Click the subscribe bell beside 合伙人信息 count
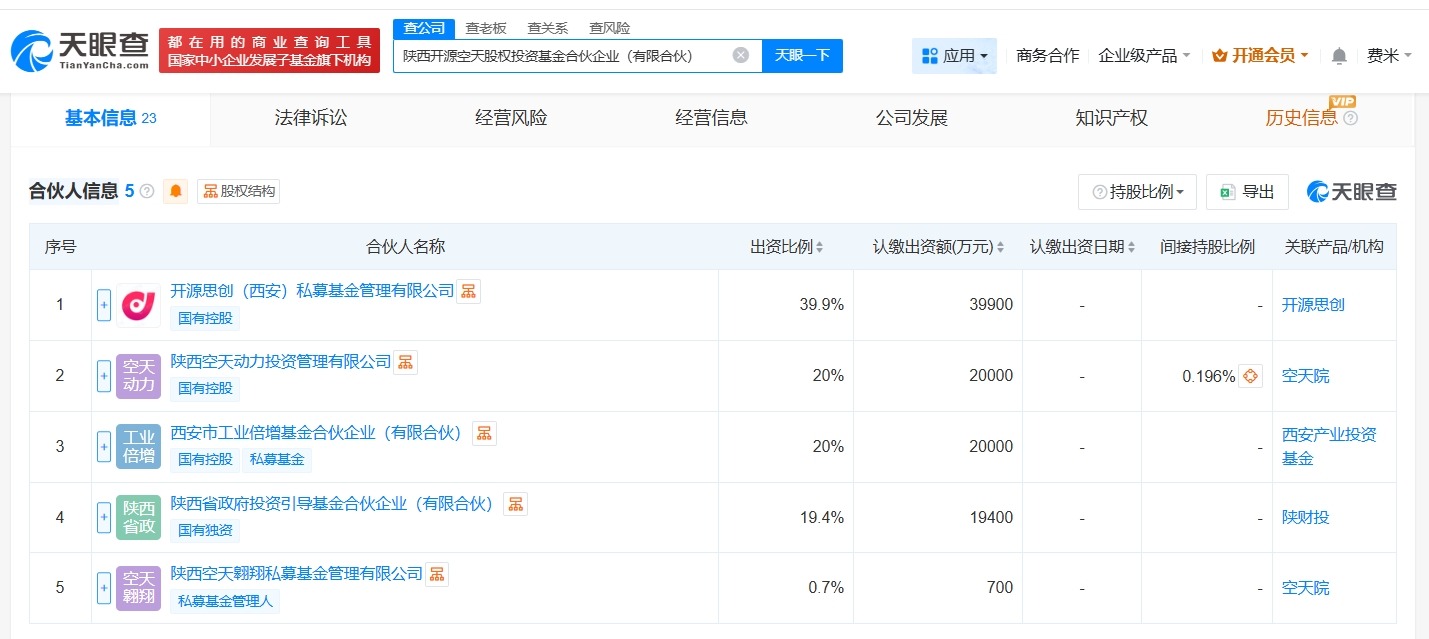The image size is (1429, 639). point(176,191)
